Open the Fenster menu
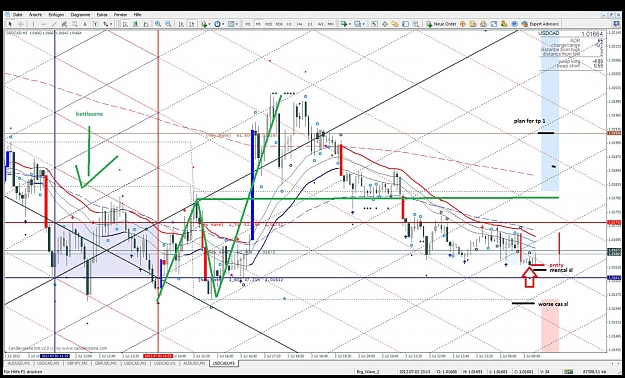 click(x=120, y=15)
